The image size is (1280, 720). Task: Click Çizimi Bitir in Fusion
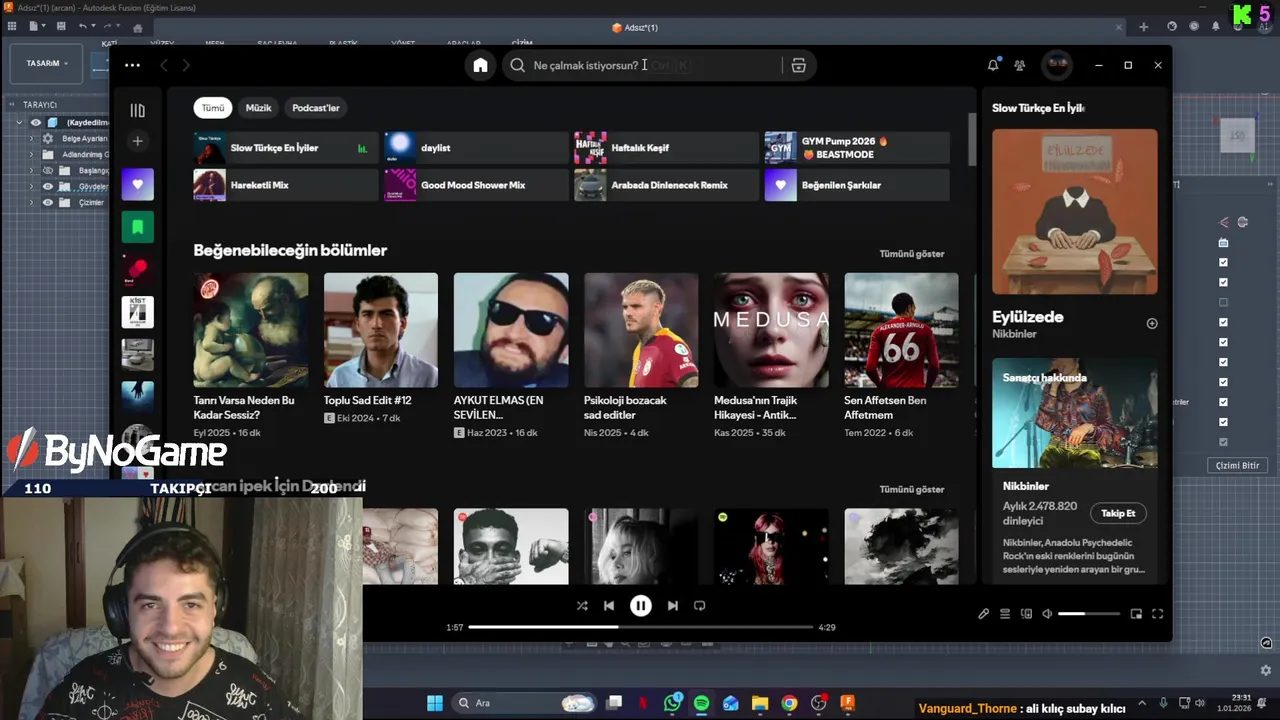(x=1237, y=465)
